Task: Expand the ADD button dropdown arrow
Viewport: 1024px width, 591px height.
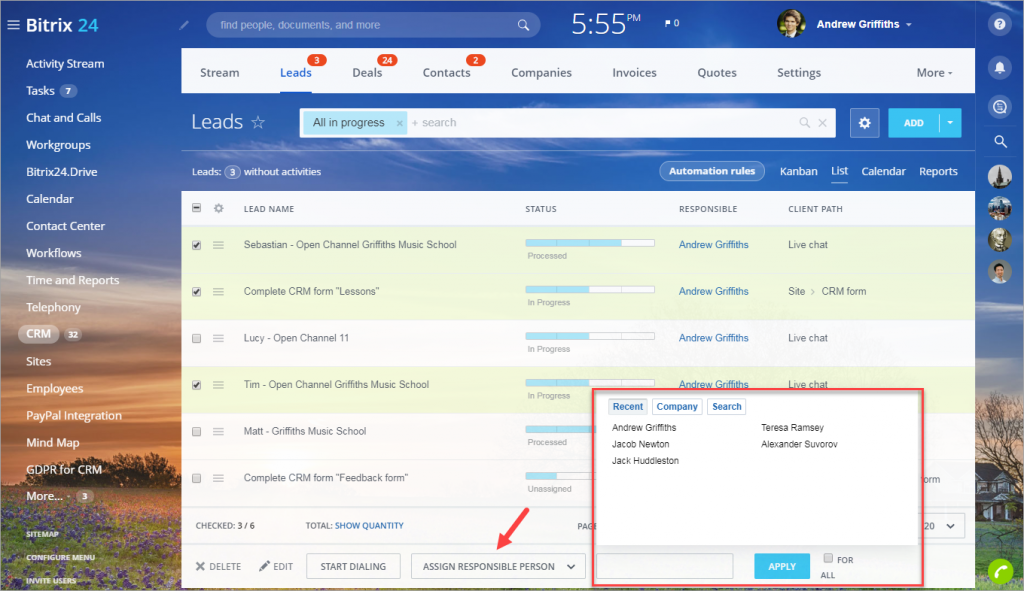Action: 950,123
